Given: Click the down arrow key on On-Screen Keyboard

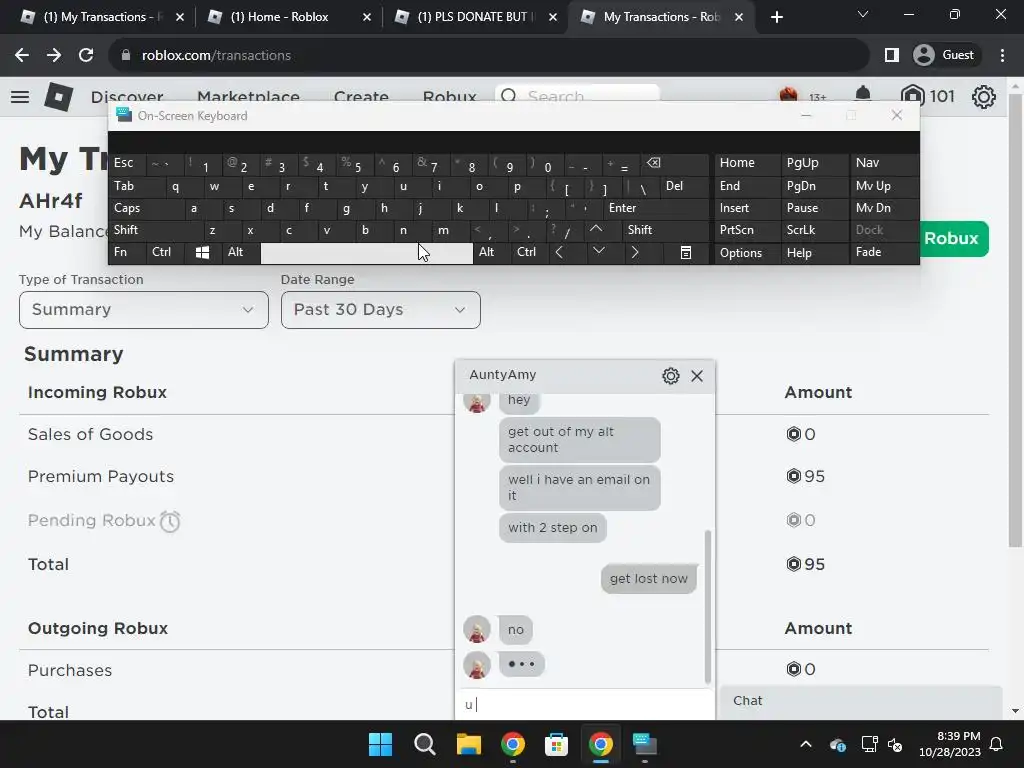Looking at the screenshot, I should point(598,251).
